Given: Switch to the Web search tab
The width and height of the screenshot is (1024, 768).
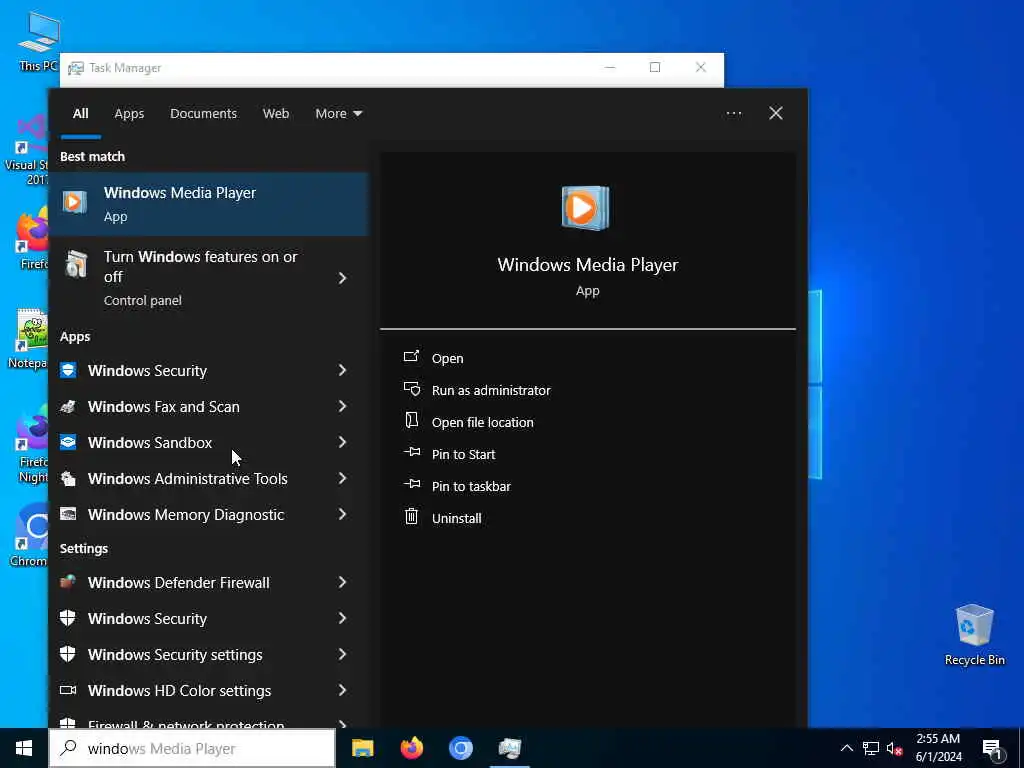Looking at the screenshot, I should pos(276,114).
